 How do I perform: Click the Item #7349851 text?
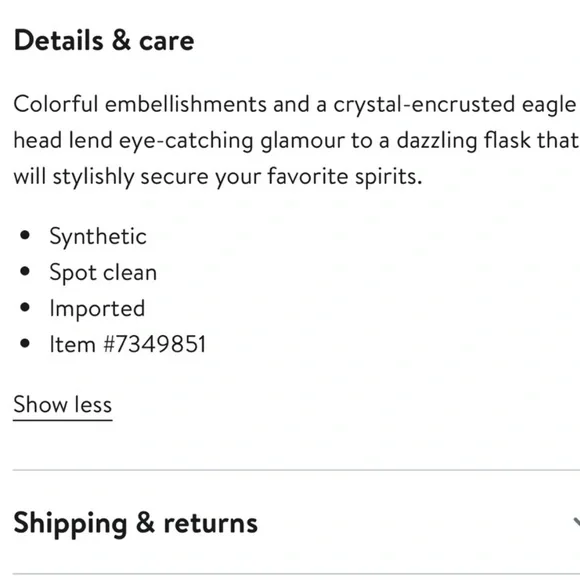click(128, 344)
